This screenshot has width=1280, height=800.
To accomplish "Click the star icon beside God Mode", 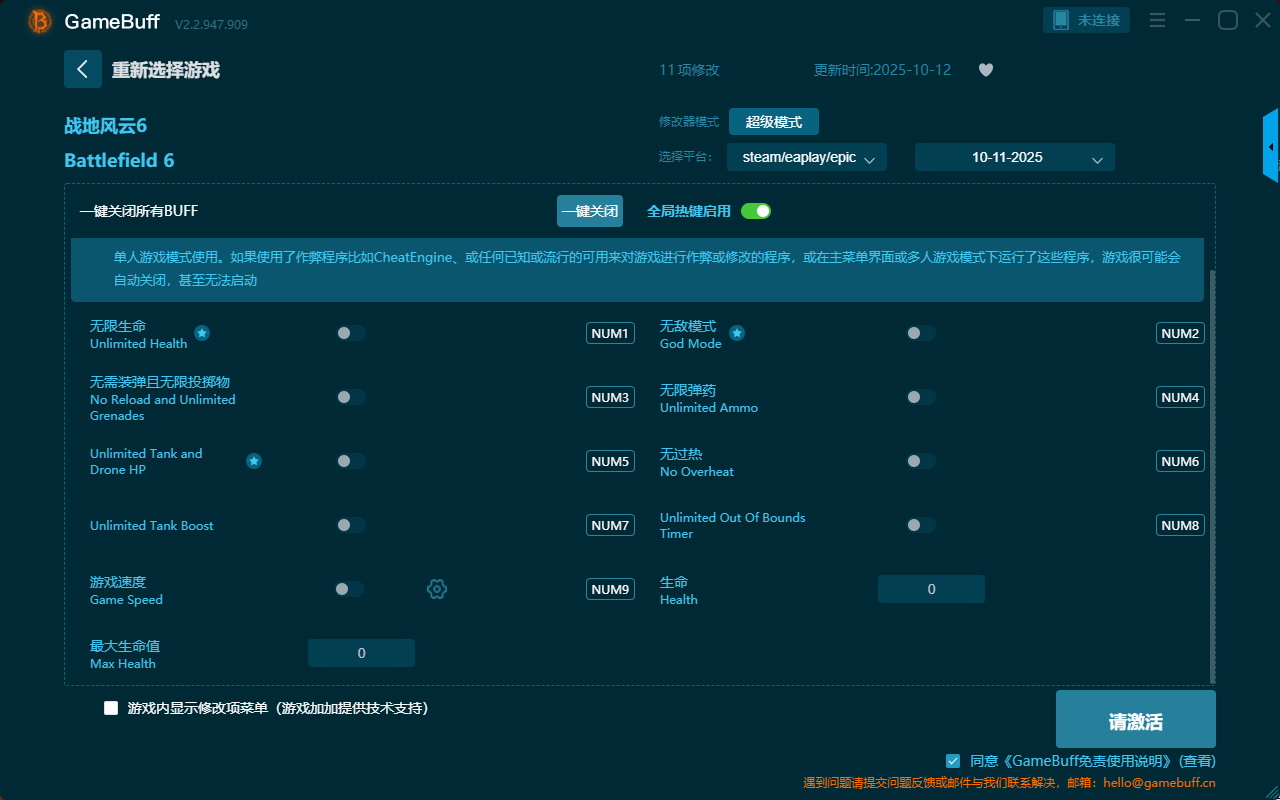I will [737, 333].
